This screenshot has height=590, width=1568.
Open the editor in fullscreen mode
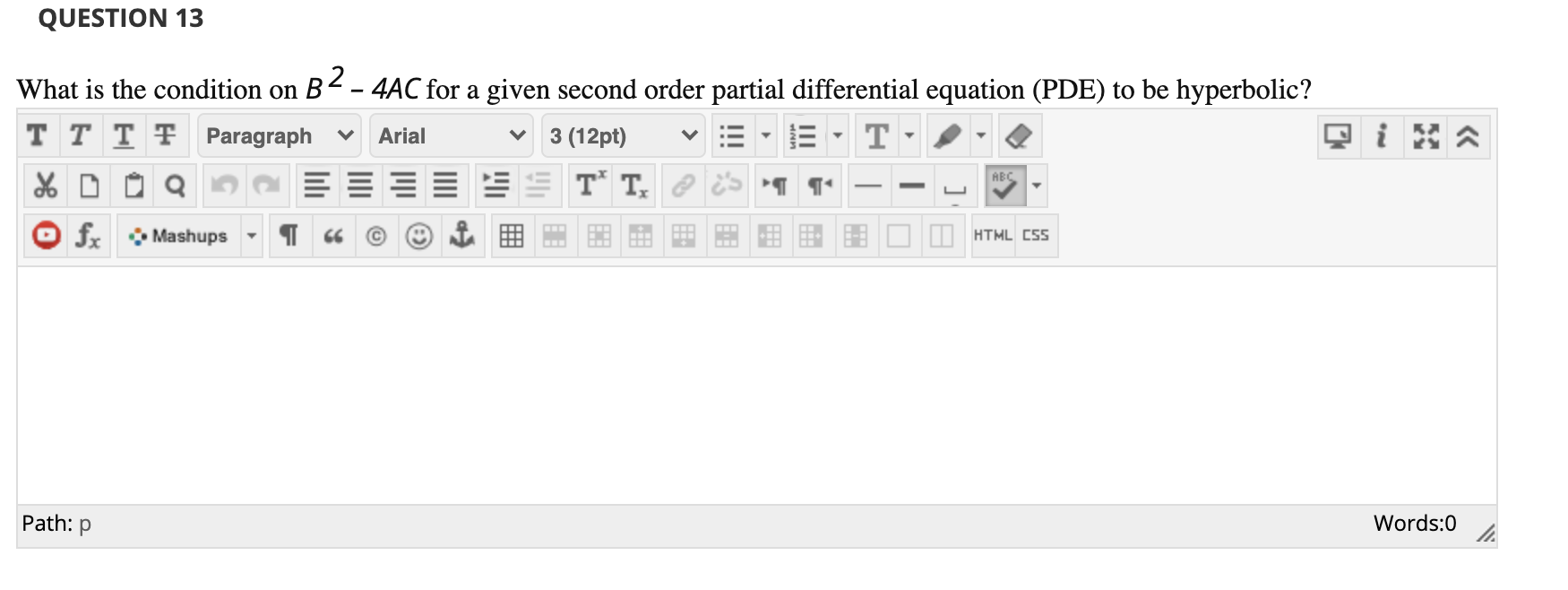[x=1426, y=136]
